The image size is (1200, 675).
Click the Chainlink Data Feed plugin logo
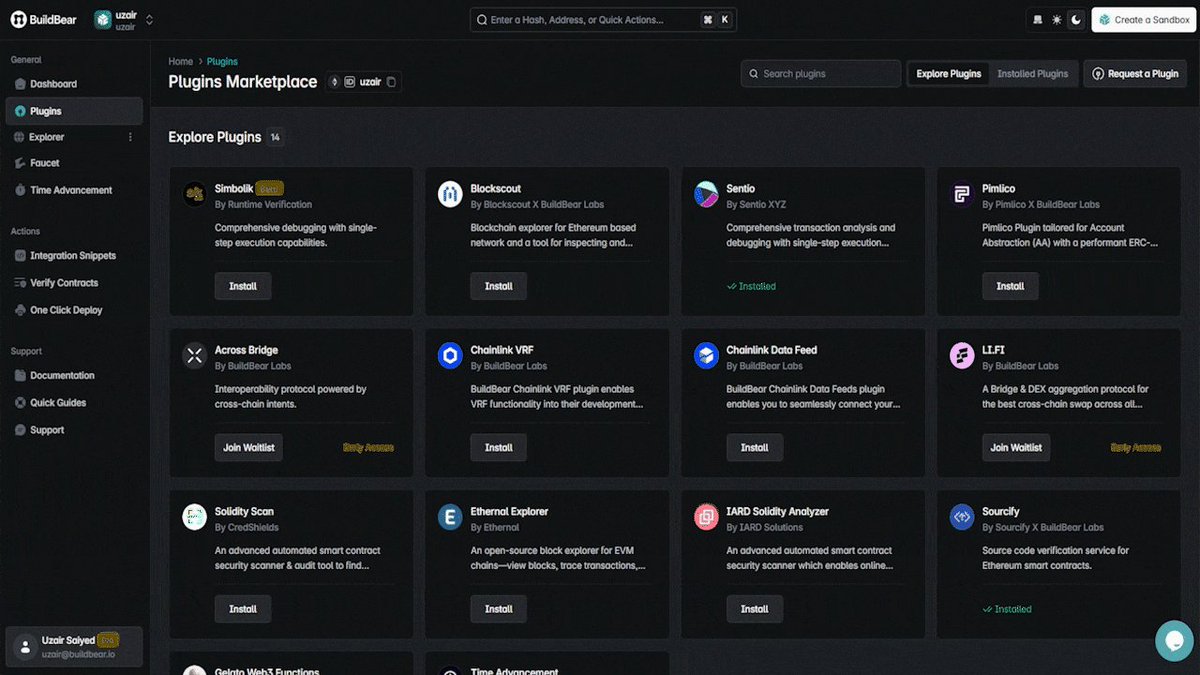706,356
